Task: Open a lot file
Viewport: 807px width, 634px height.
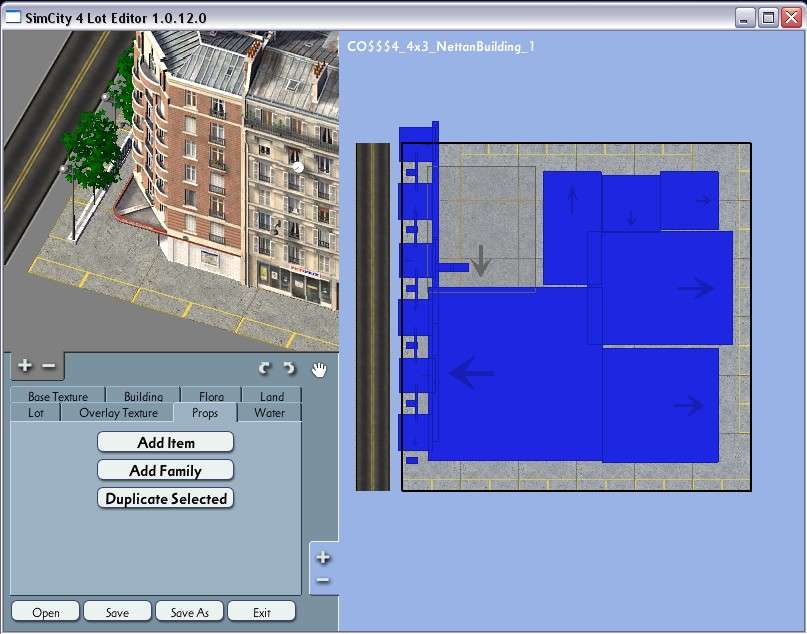Action: pos(46,612)
